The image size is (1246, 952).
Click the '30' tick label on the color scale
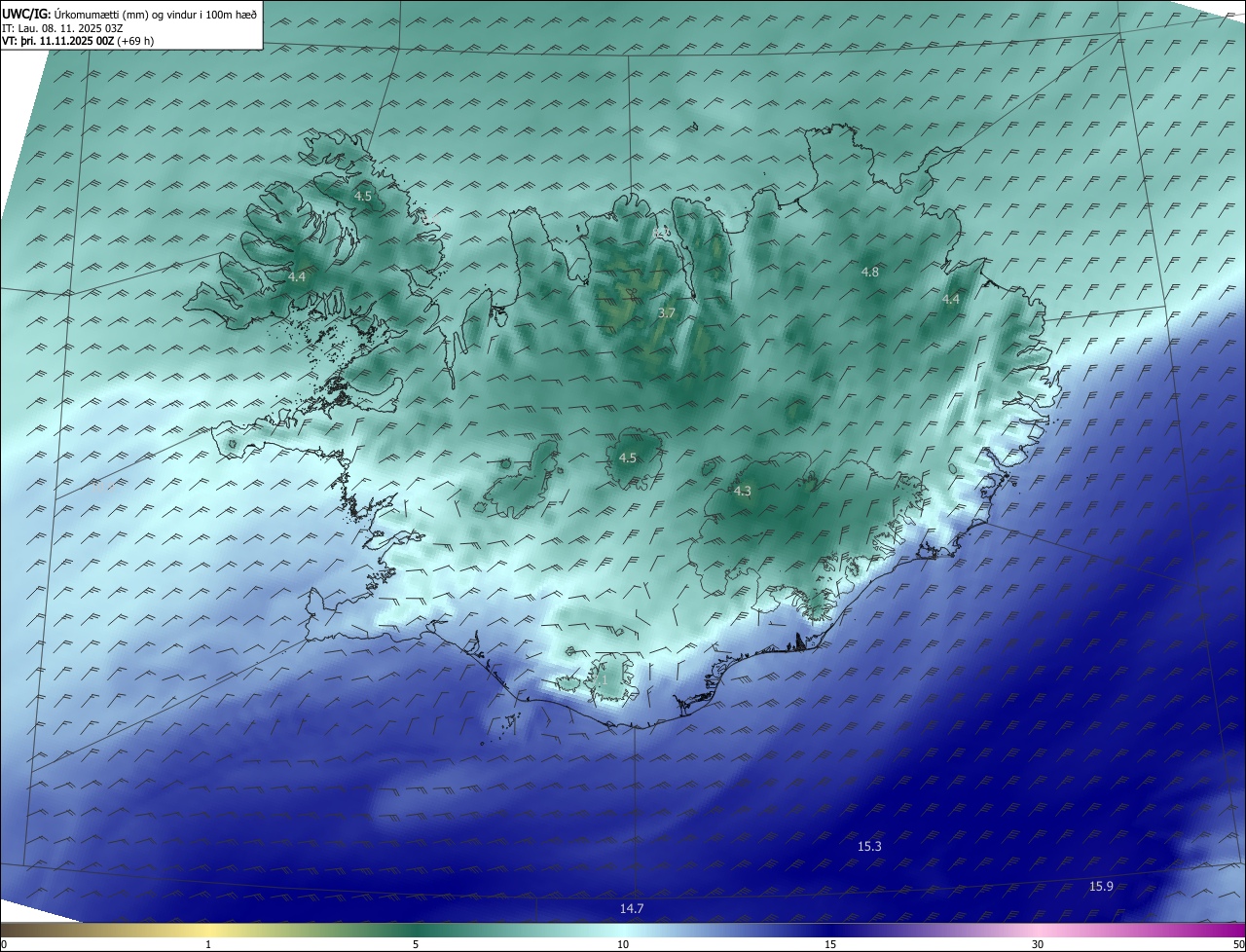(x=1038, y=944)
